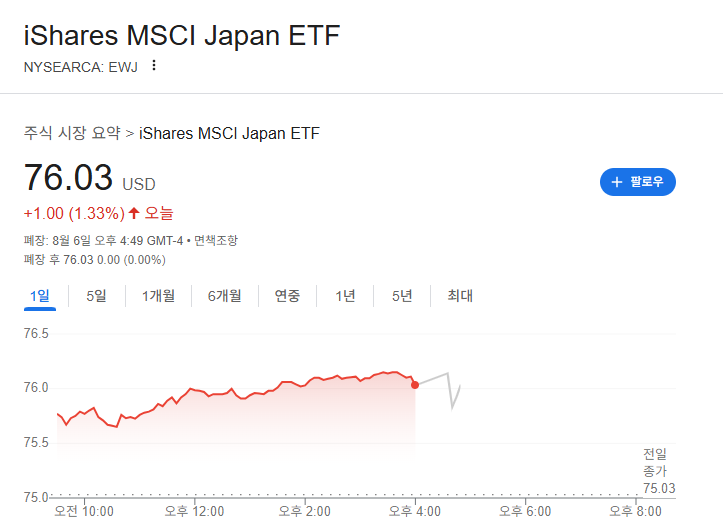Open the 1년 chart view
The width and height of the screenshot is (723, 525).
click(345, 296)
